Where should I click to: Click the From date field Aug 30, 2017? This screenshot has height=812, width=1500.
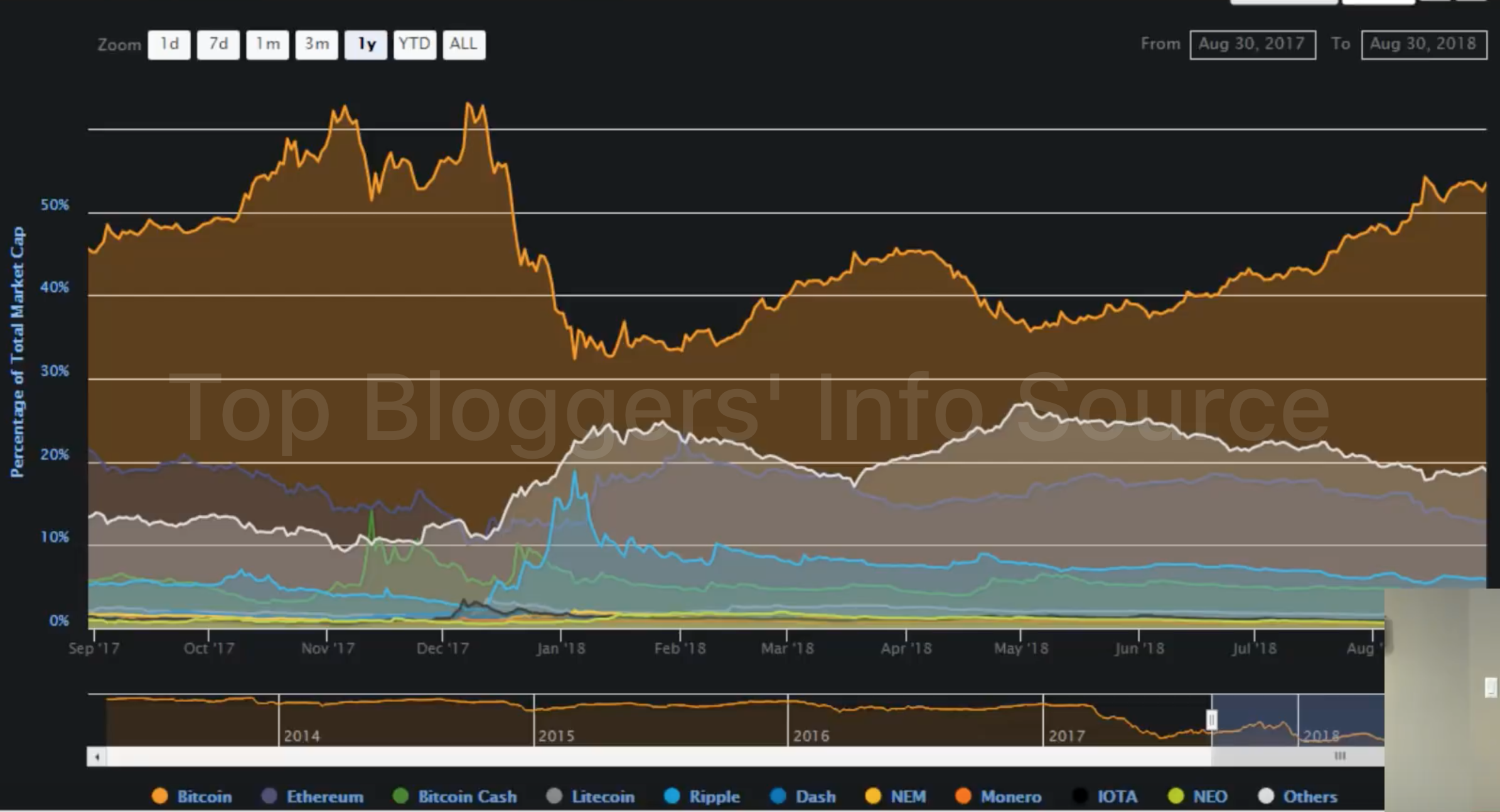tap(1252, 45)
